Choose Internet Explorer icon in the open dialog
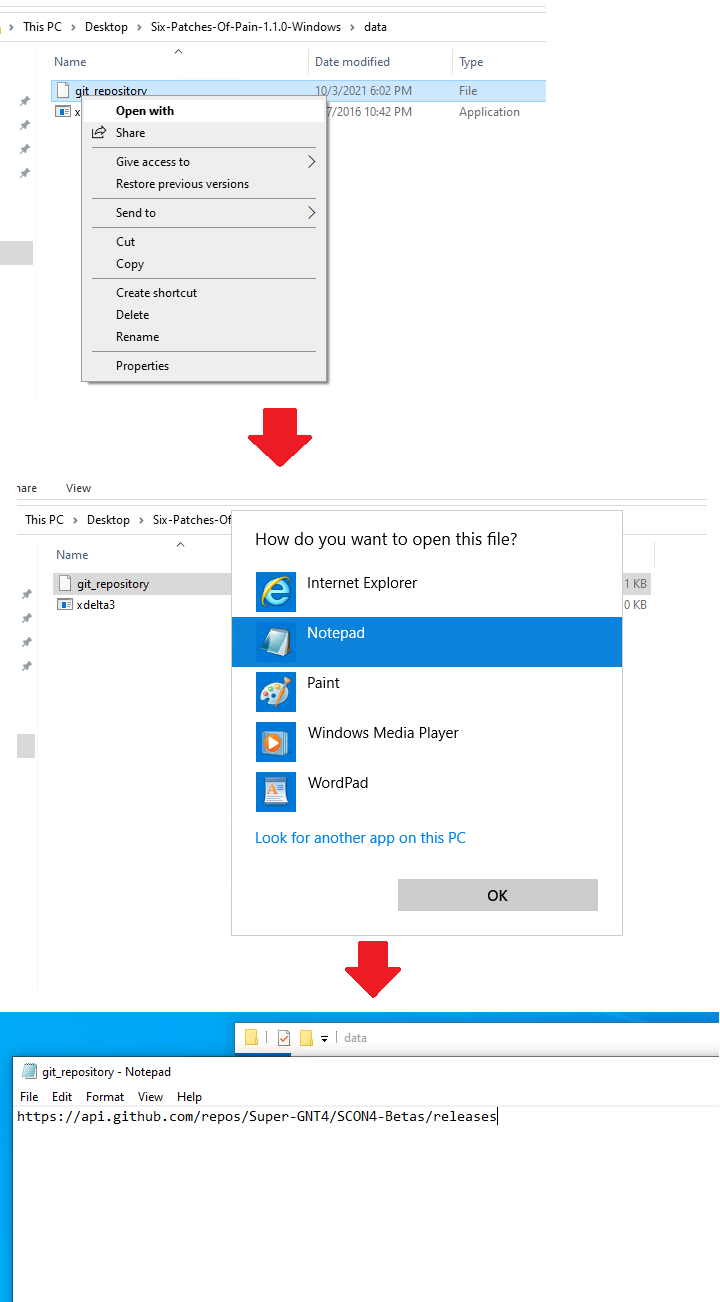The width and height of the screenshot is (720, 1302). [276, 592]
